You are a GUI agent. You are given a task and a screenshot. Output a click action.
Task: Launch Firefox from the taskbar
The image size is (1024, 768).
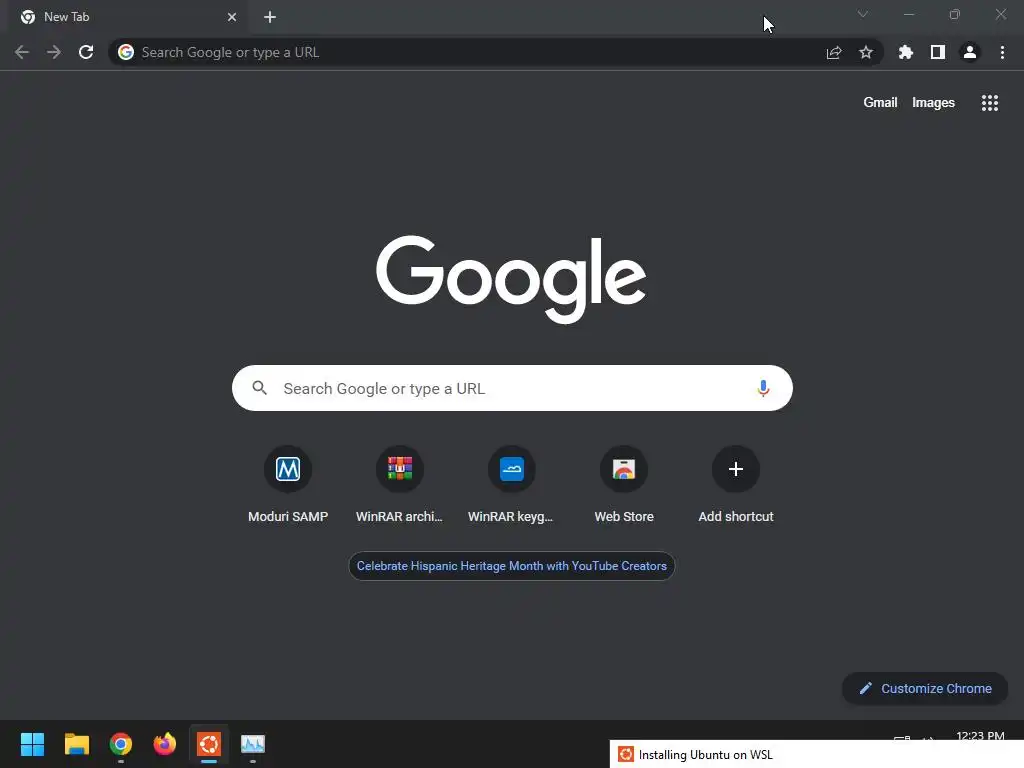coord(165,744)
